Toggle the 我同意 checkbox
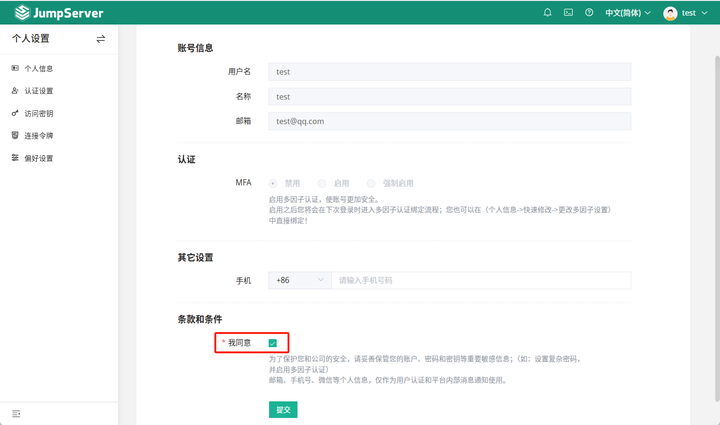Screen dimensions: 720x425 (273, 343)
